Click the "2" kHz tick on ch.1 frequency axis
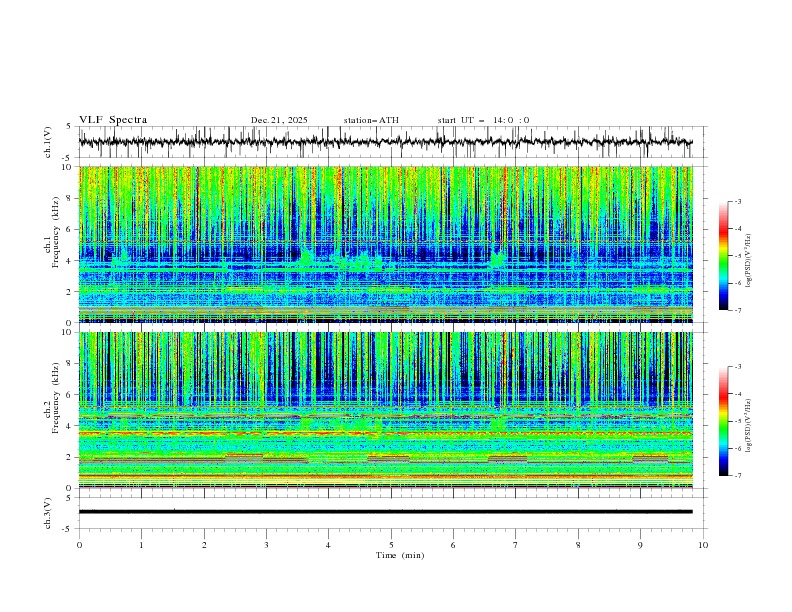This screenshot has height=612, width=792. (x=71, y=291)
